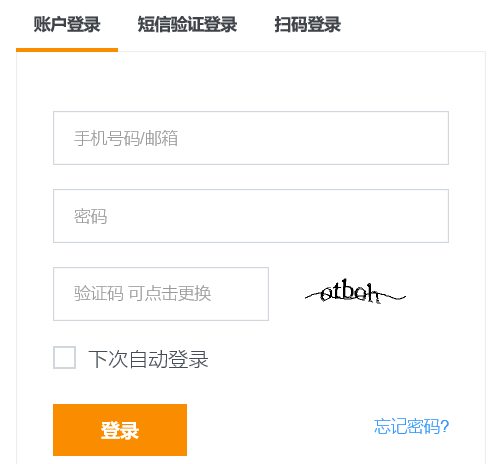Screen dimensions: 495x464
Task: Choose QR code scan login tab
Action: 307,24
